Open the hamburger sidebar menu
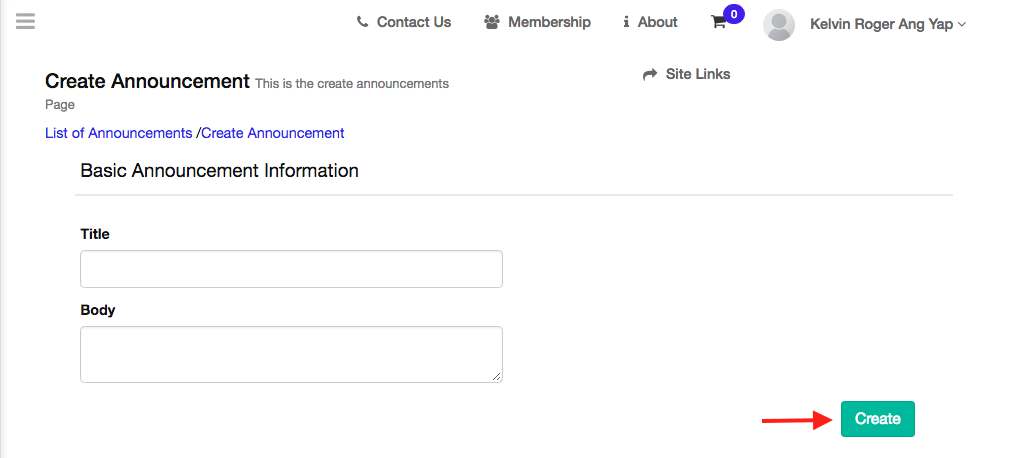The width and height of the screenshot is (1014, 458). click(x=26, y=21)
